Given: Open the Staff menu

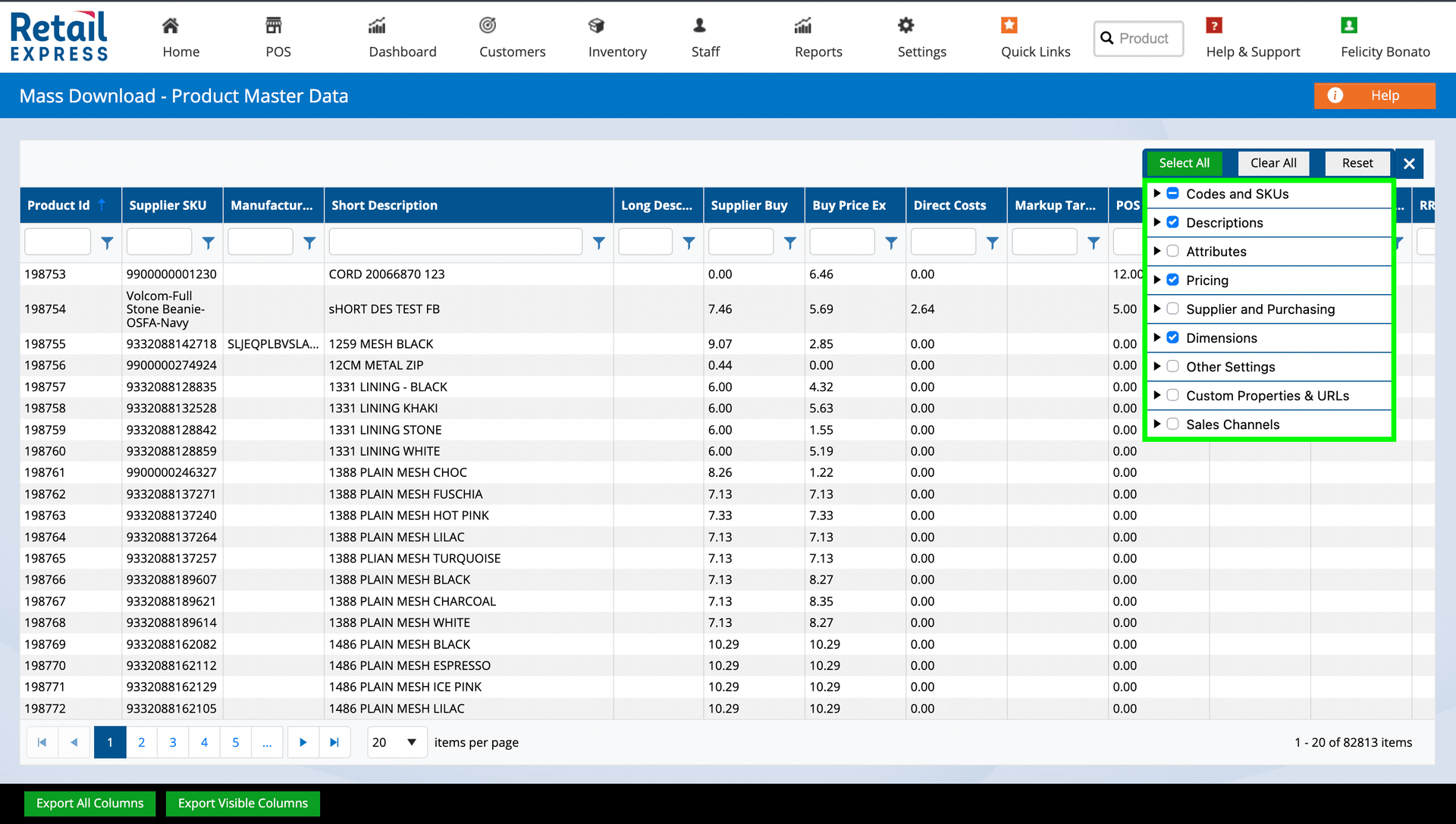Looking at the screenshot, I should pos(704,38).
